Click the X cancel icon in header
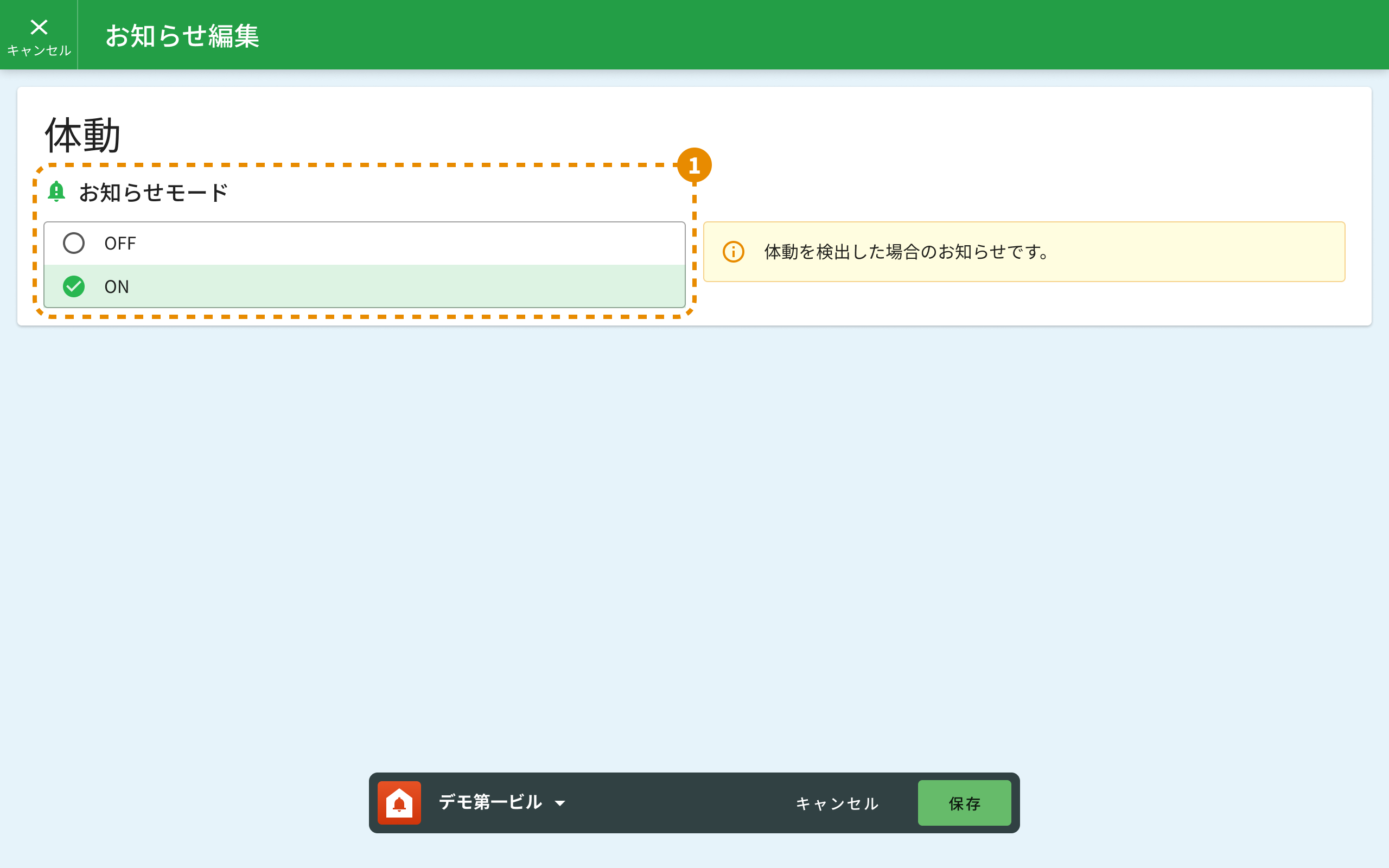Image resolution: width=1389 pixels, height=868 pixels. pyautogui.click(x=39, y=27)
